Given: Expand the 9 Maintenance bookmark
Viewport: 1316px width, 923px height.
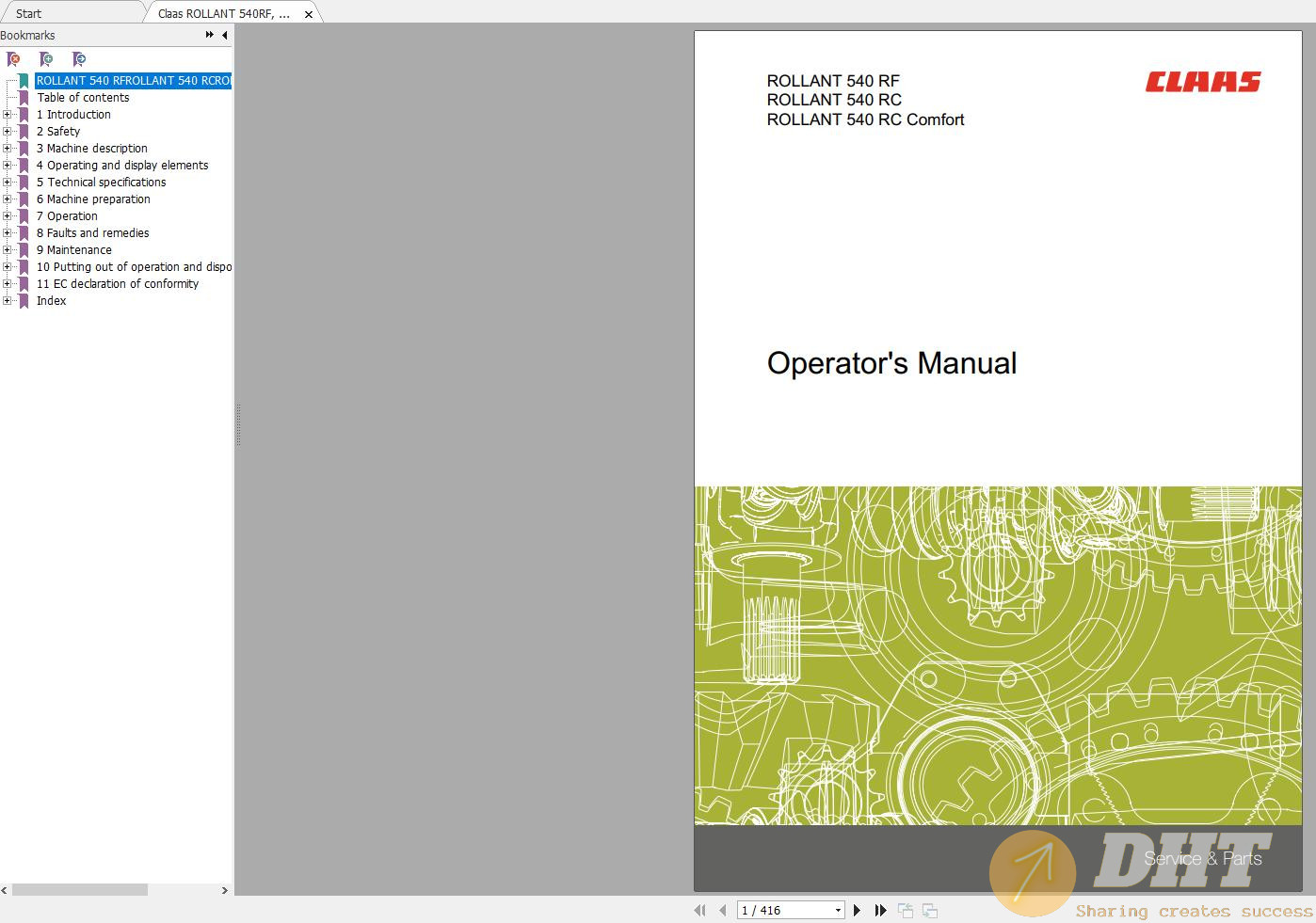Looking at the screenshot, I should pyautogui.click(x=8, y=250).
